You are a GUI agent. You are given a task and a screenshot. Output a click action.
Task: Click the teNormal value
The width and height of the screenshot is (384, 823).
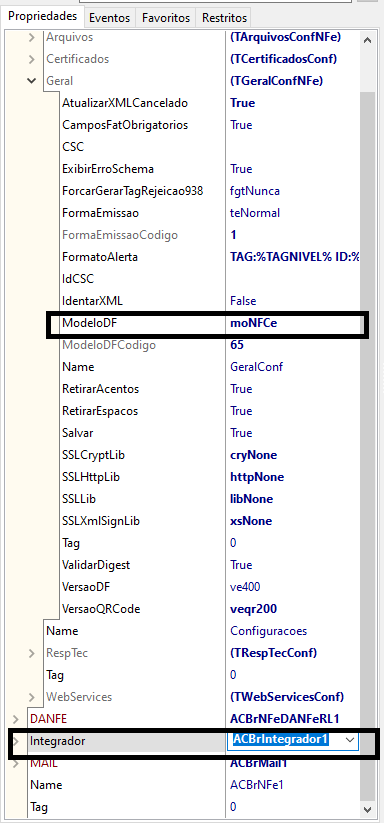[x=255, y=213]
